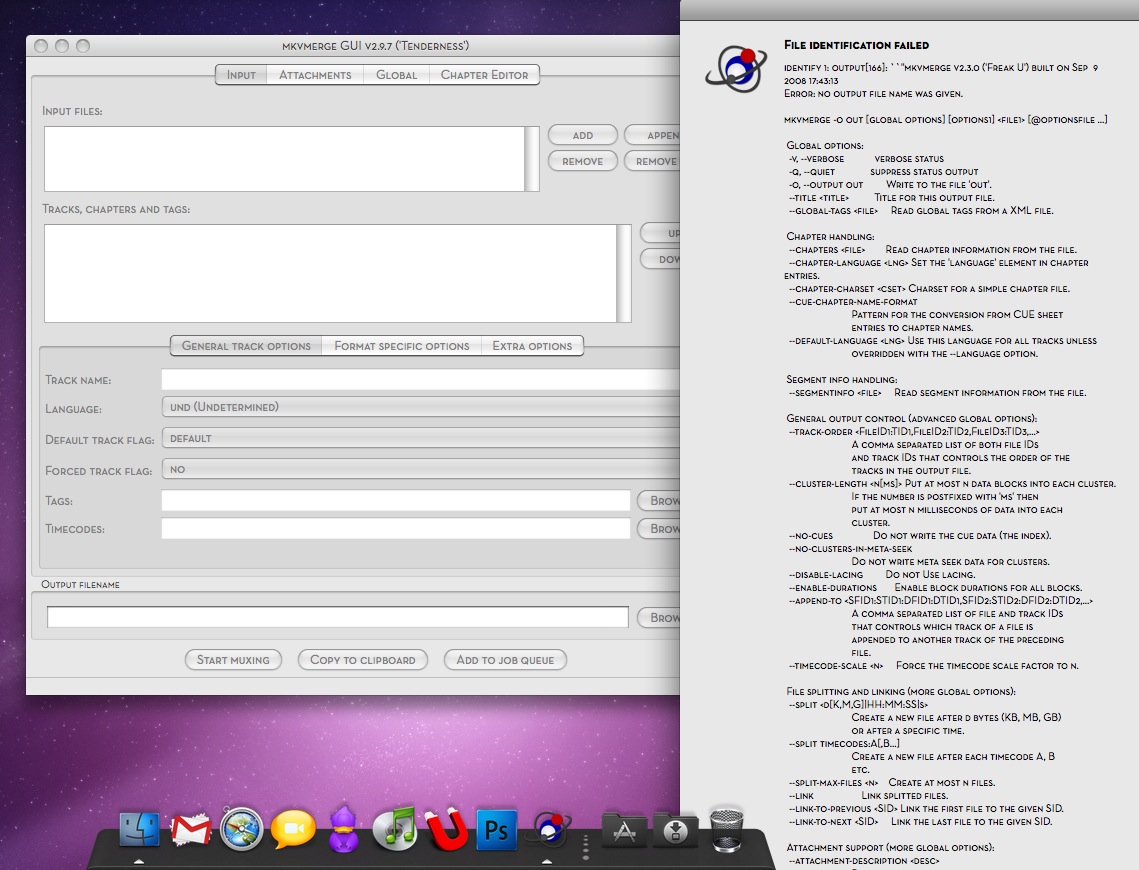Screen dimensions: 1139x870
Task: Click inside the Input files list
Action: click(x=284, y=159)
